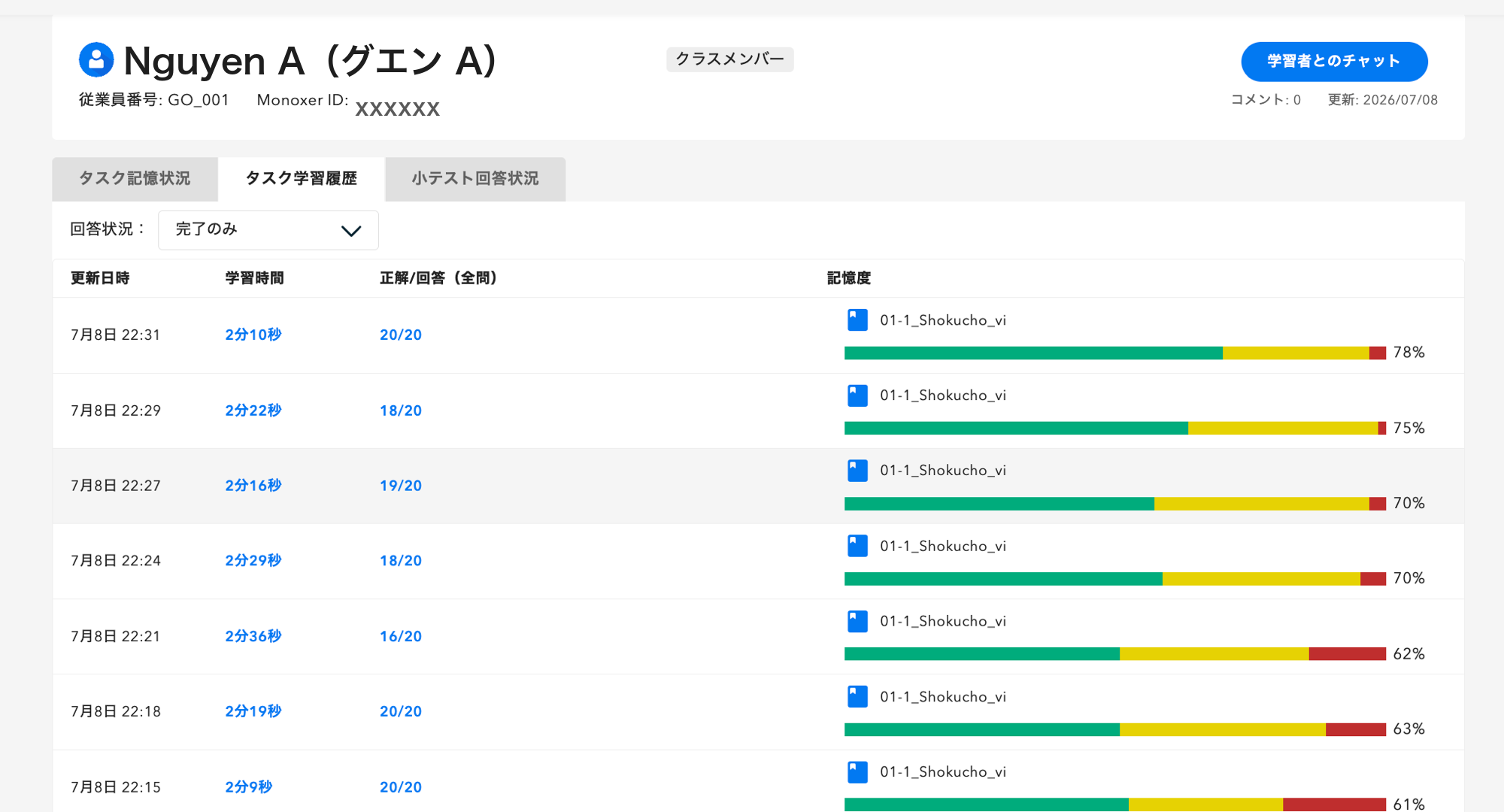Open study time link 2分22秒
The height and width of the screenshot is (812, 1504).
(x=253, y=411)
